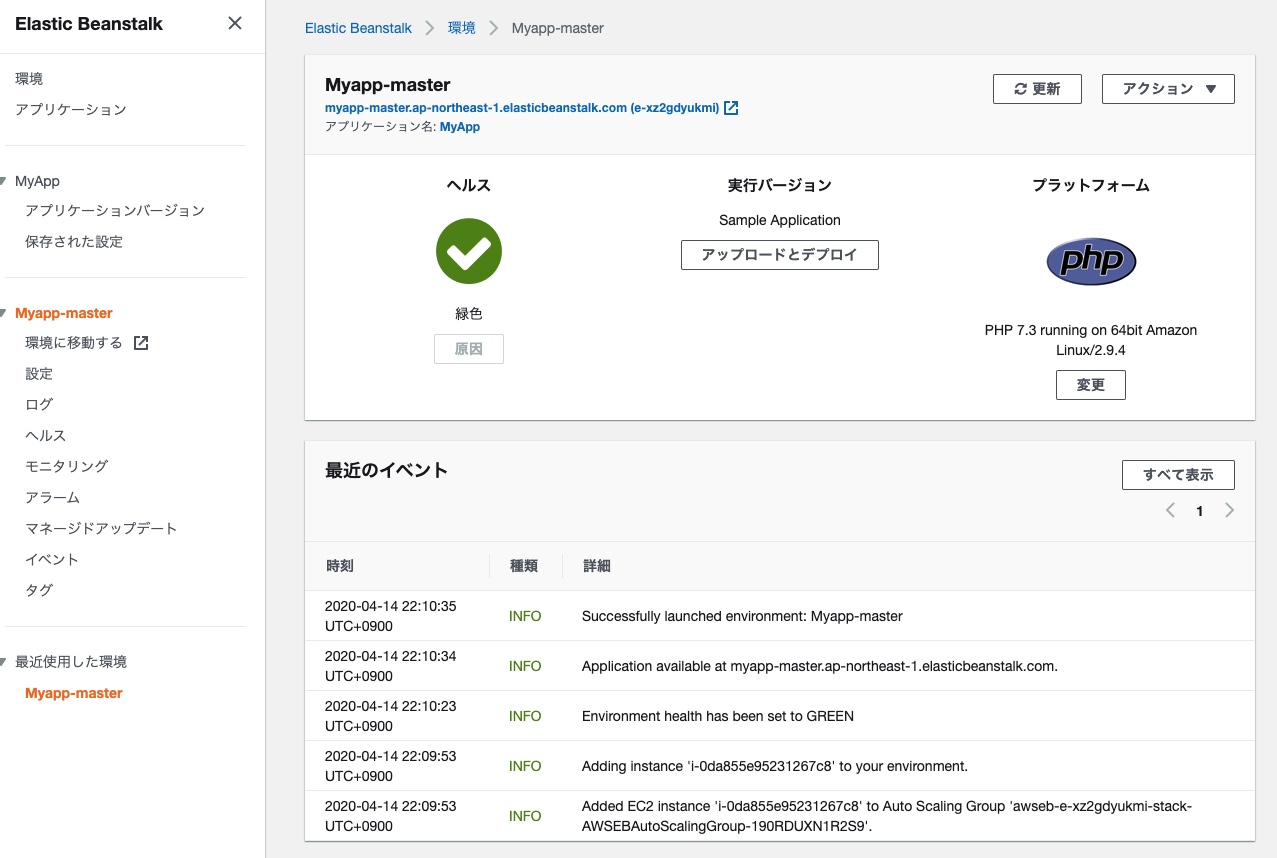The width and height of the screenshot is (1277, 858).
Task: Open the アクション dropdown menu
Action: (x=1167, y=89)
